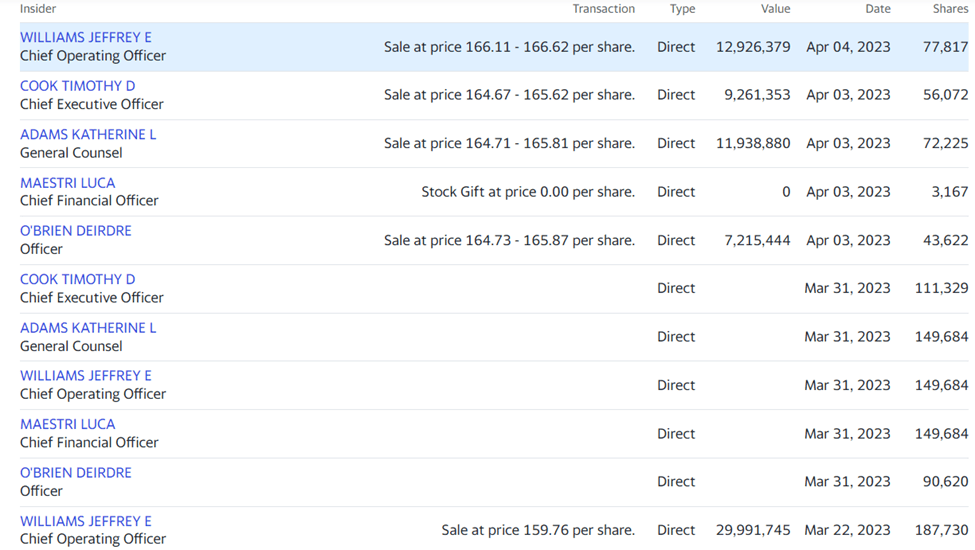The image size is (975, 550).
Task: Open Williams Jeffrey E link dated Apr 04, 2023
Action: (86, 38)
